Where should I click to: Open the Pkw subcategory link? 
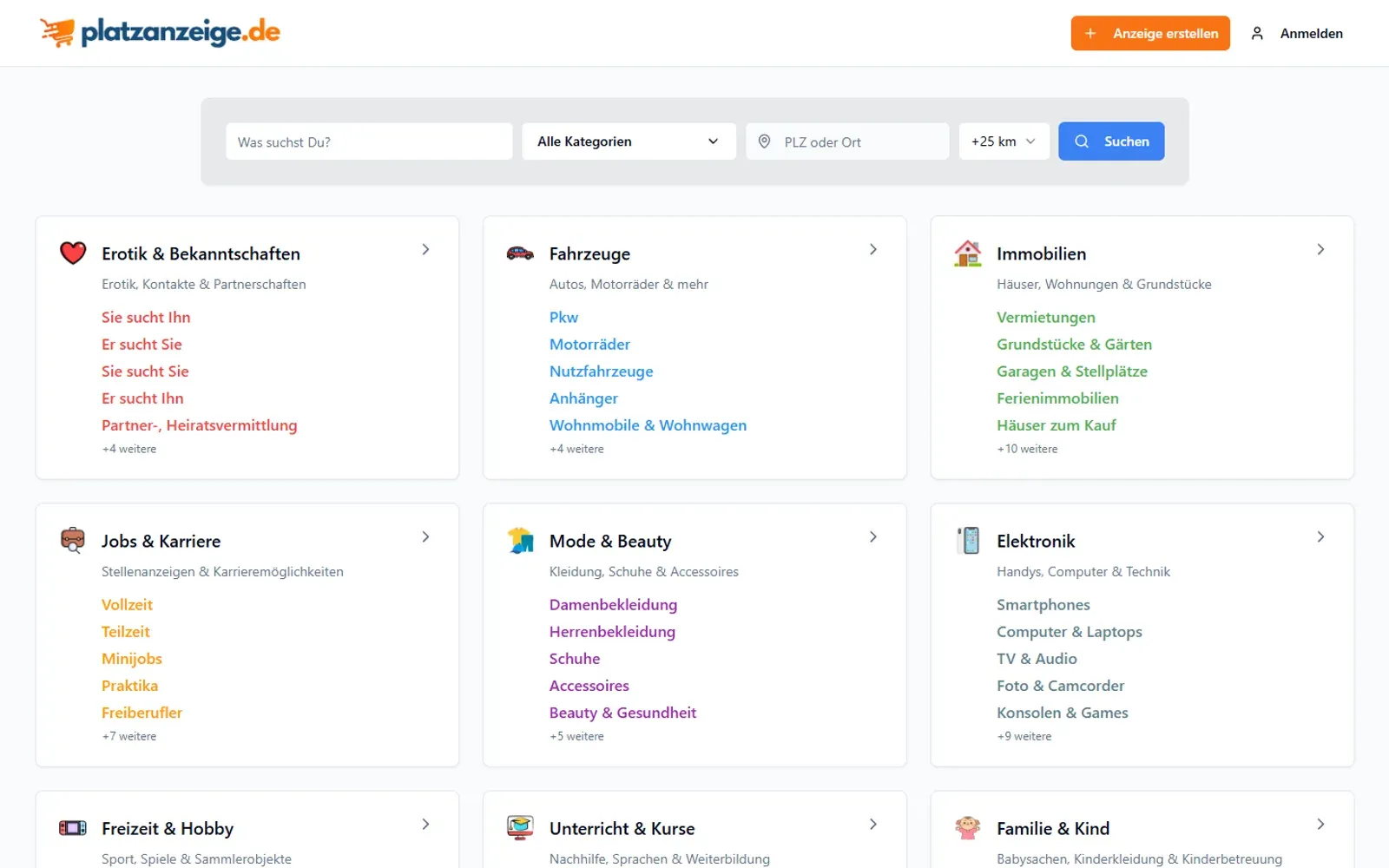[x=563, y=317]
